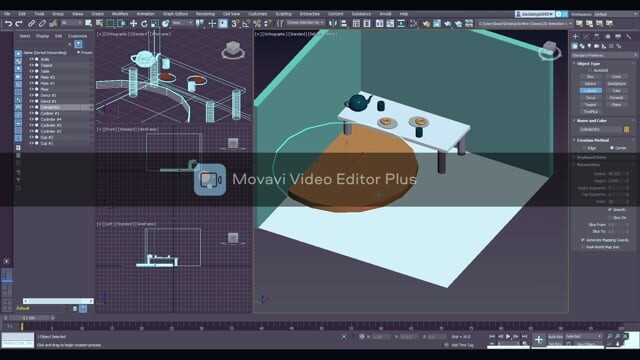
Task: Open the selection filter dropdown in toolbar
Action: tap(71, 23)
